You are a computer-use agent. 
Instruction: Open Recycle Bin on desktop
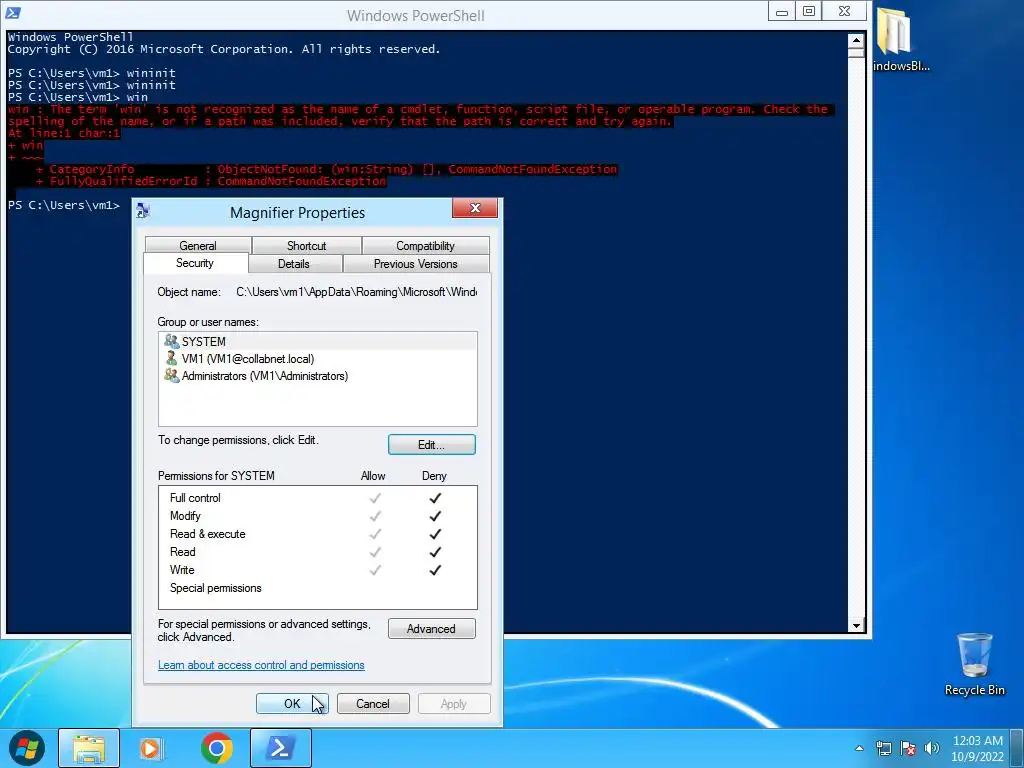point(974,665)
